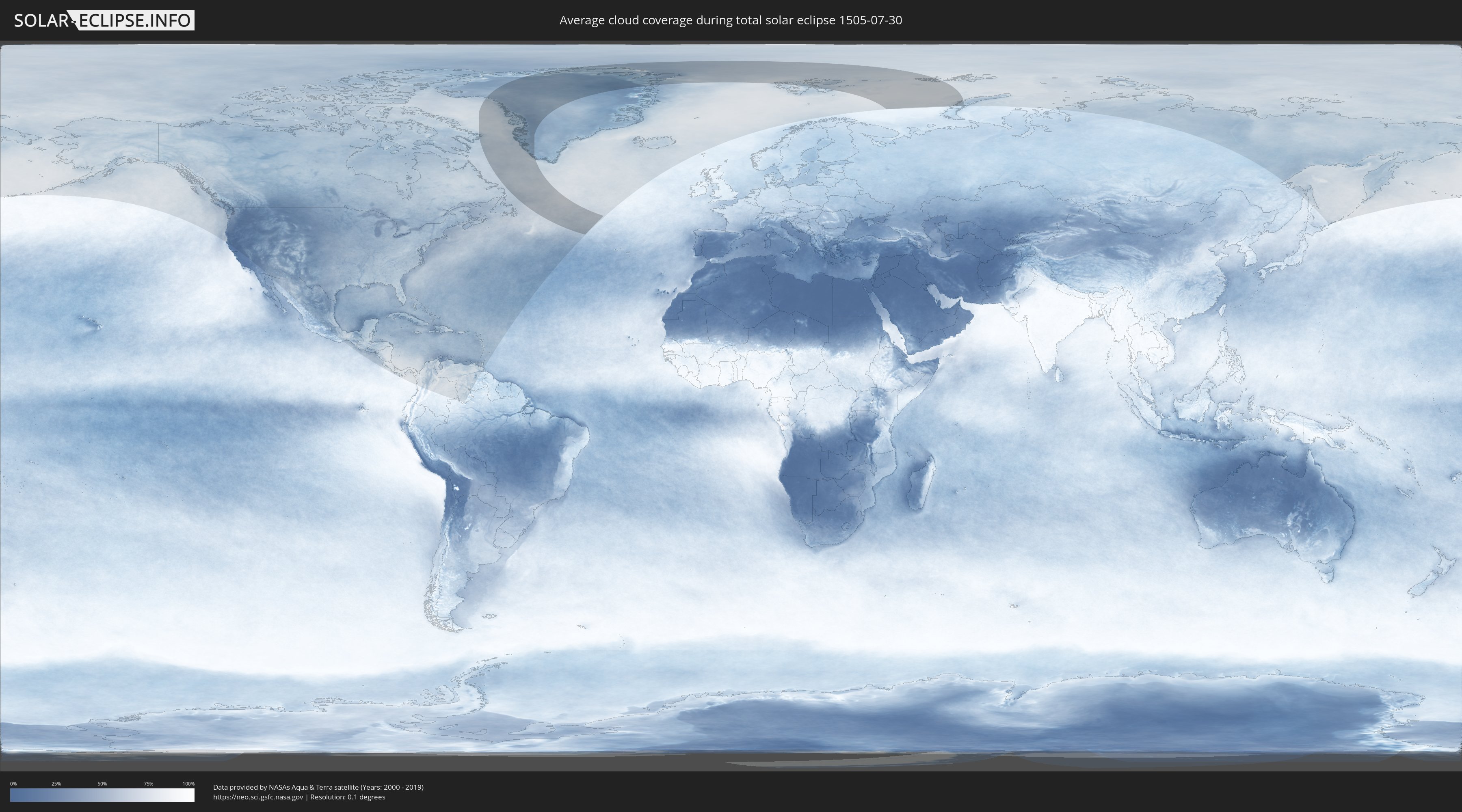
Task: Click the NASA Aqua & Terra data credit
Action: tap(318, 787)
